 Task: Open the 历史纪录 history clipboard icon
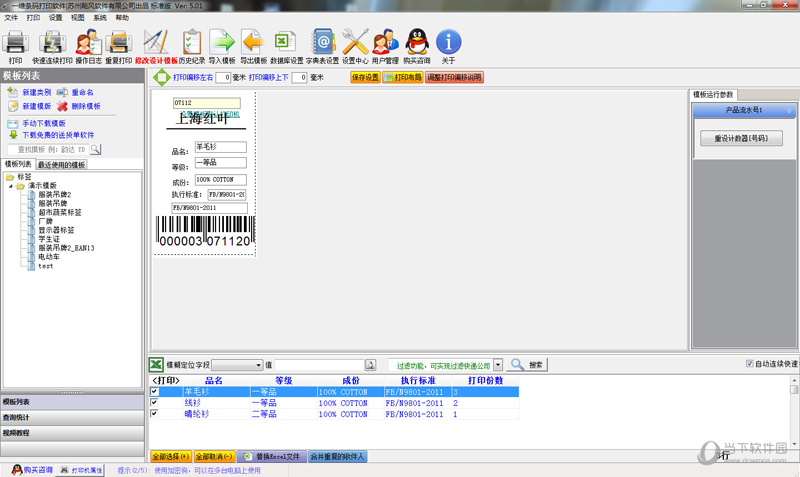coord(191,42)
